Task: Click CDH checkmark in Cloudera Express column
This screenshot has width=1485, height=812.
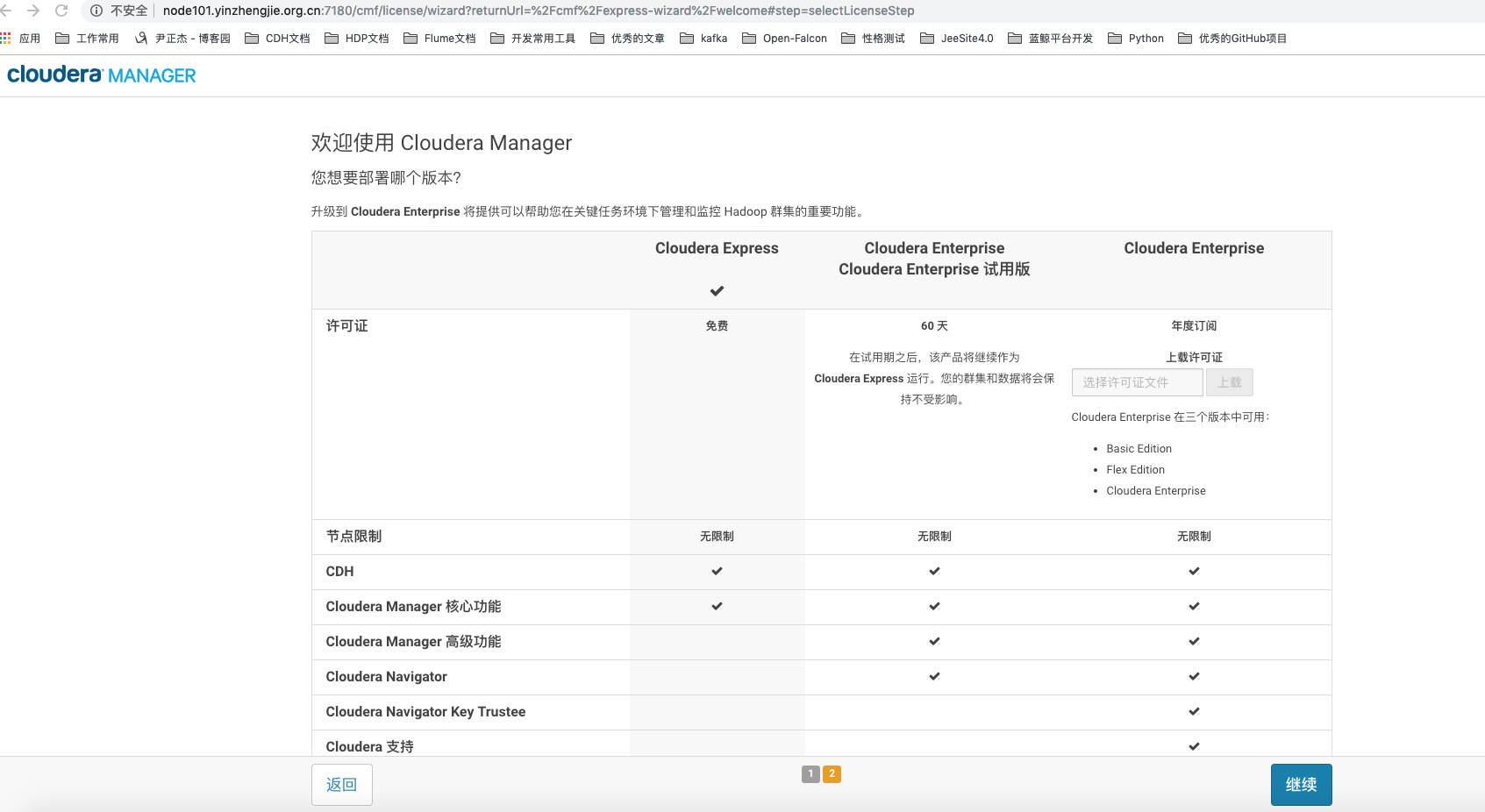Action: pyautogui.click(x=717, y=572)
